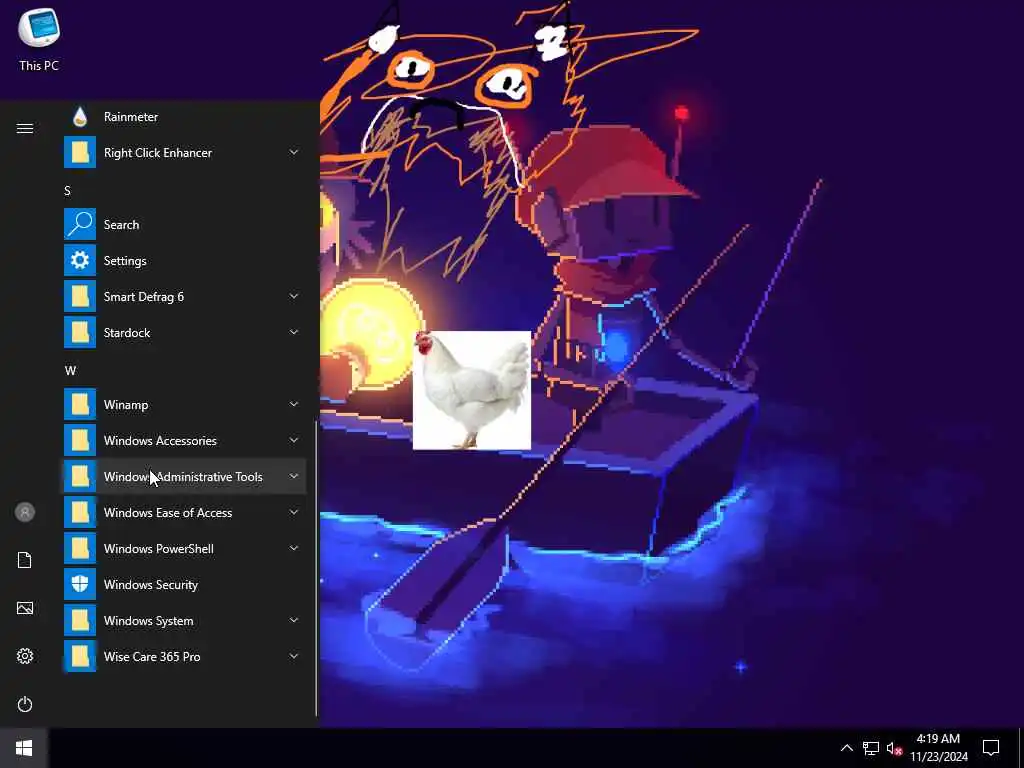Click the letter W section header

[x=70, y=370]
